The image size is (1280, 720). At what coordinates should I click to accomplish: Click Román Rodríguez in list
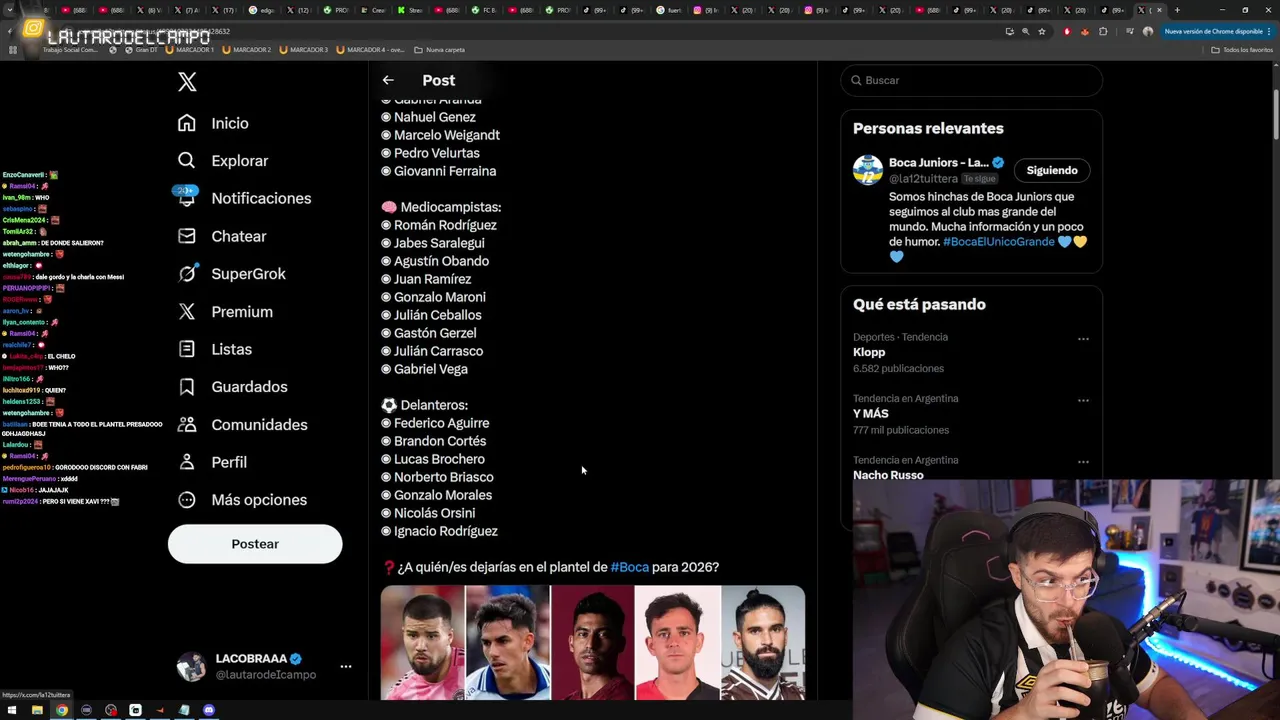tap(445, 225)
